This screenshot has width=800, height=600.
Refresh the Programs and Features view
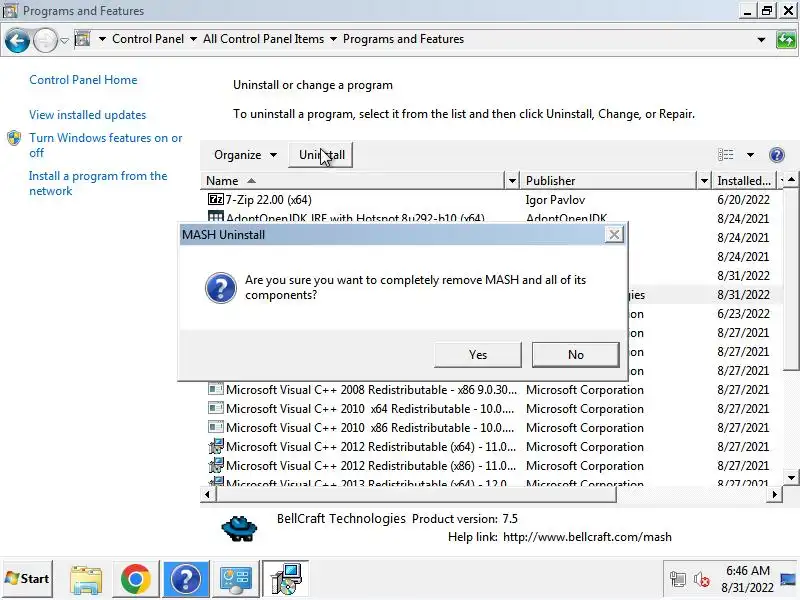point(786,40)
